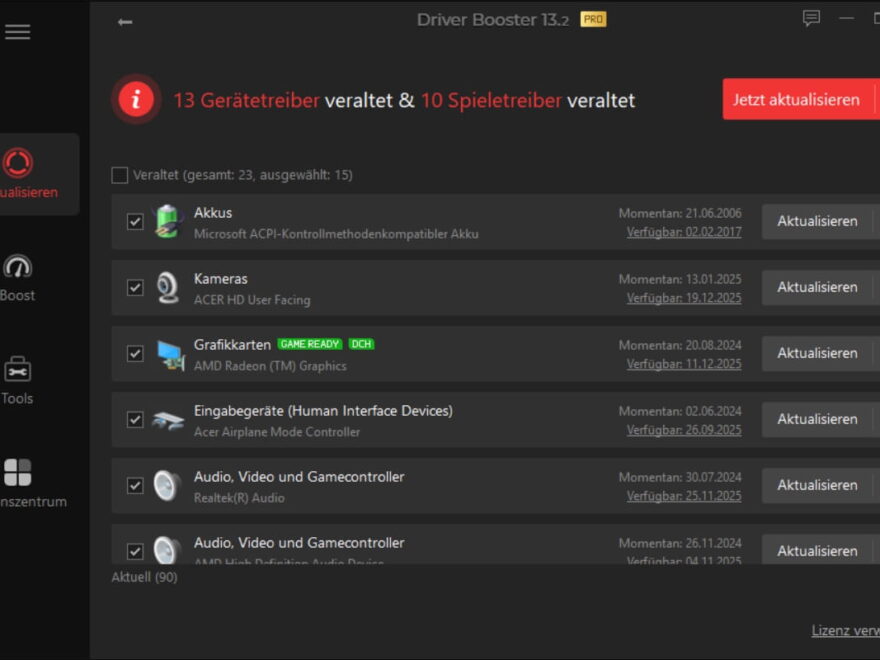Uncheck the Akkus driver checkbox

(x=136, y=221)
